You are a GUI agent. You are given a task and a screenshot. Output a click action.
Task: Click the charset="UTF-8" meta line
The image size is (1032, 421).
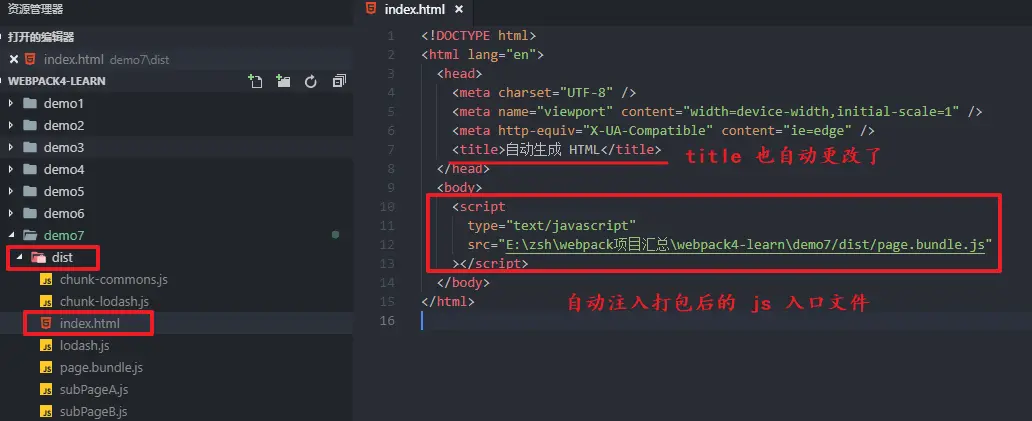[x=544, y=93]
